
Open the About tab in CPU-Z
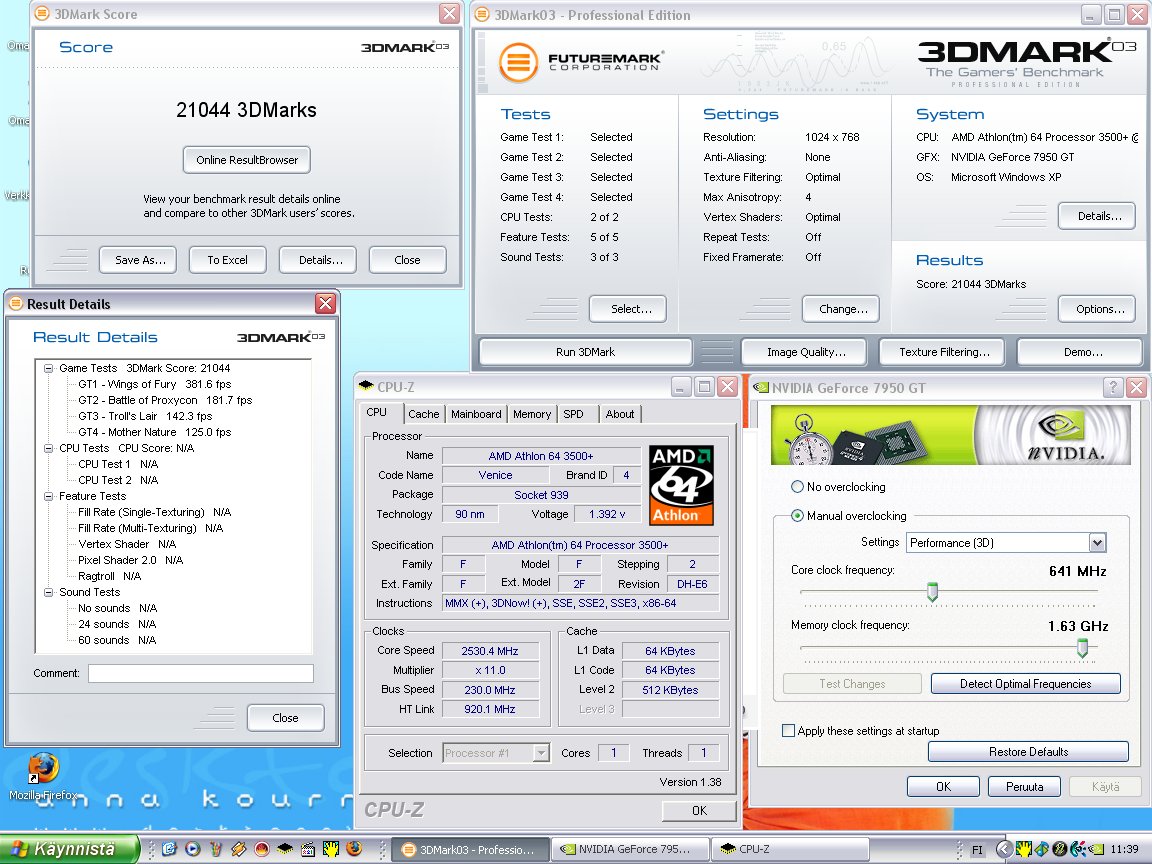pos(620,414)
